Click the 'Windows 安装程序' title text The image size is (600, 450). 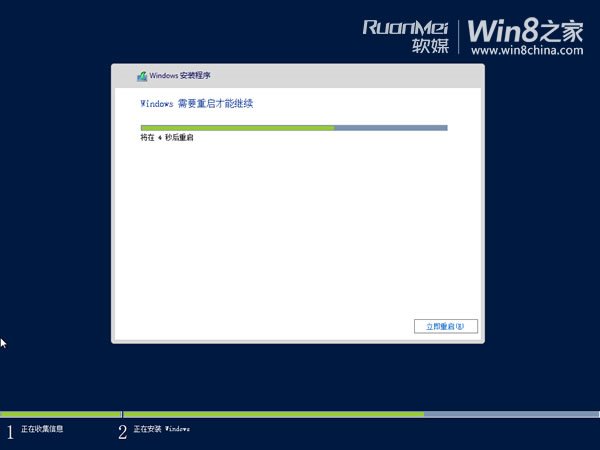(x=180, y=75)
